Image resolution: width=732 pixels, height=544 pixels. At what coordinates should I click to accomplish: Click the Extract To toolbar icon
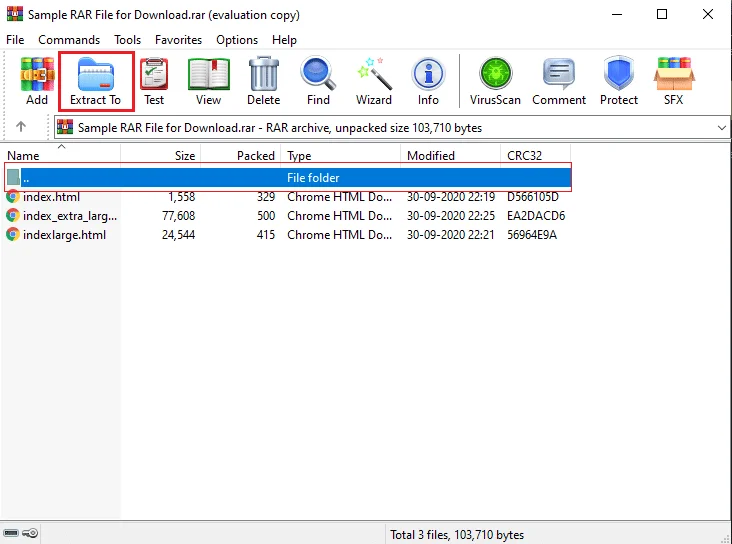point(96,74)
